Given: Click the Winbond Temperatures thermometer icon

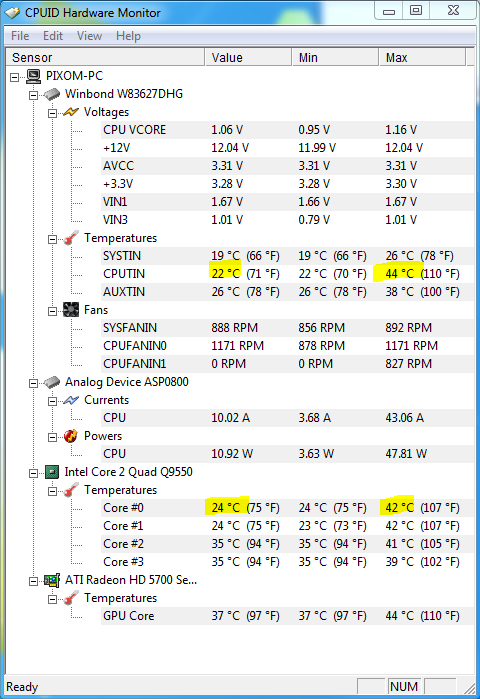Looking at the screenshot, I should (71, 238).
